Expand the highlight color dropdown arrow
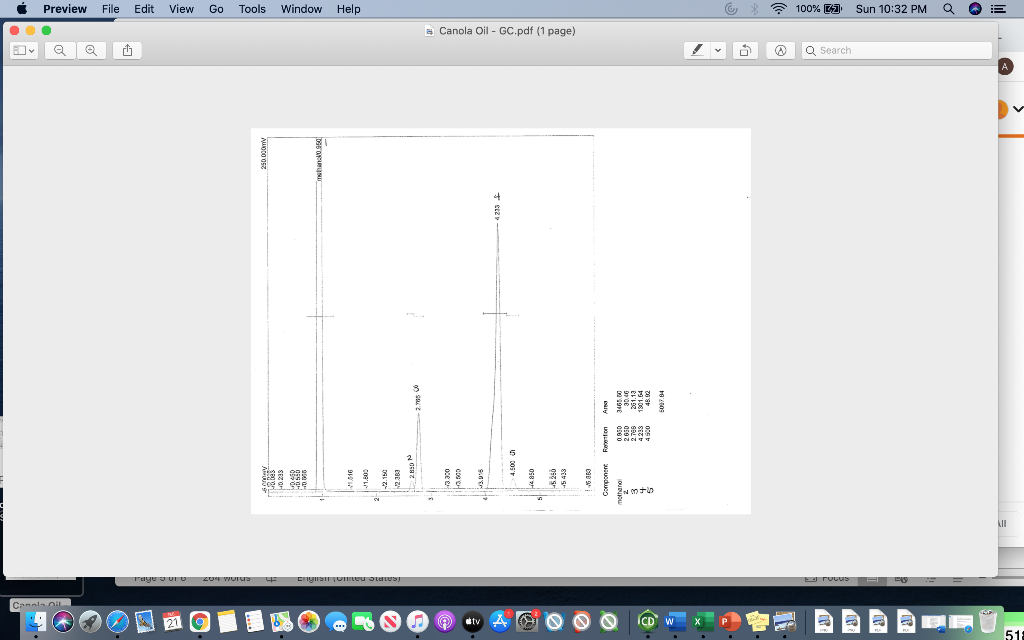This screenshot has height=640, width=1024. 718,50
